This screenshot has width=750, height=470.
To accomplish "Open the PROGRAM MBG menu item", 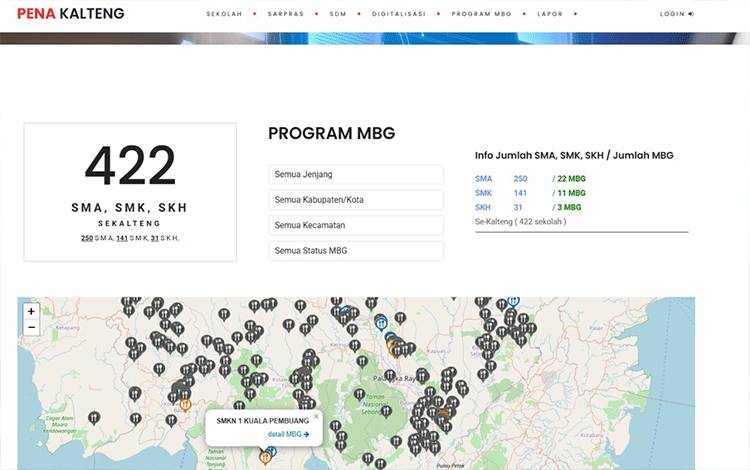I will coord(482,14).
